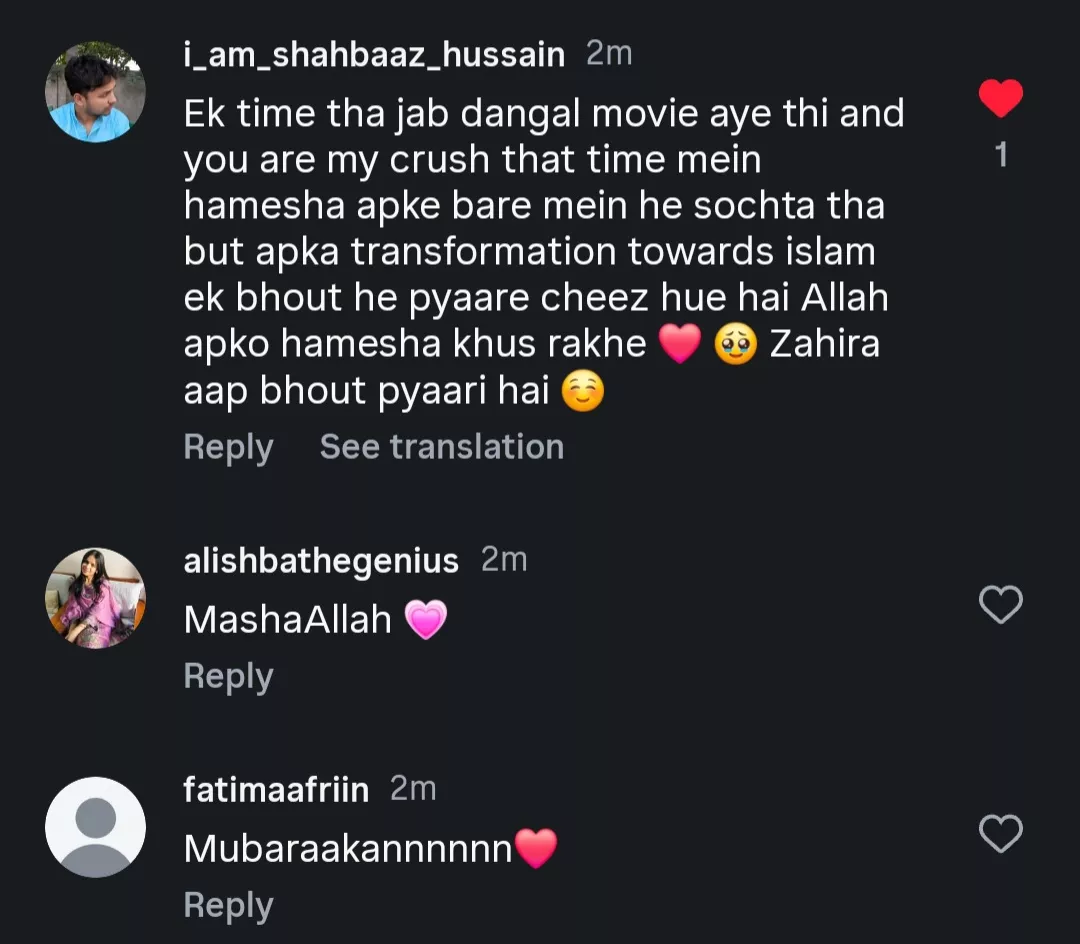Open username fatimaafriin
The width and height of the screenshot is (1080, 944).
[x=276, y=790]
